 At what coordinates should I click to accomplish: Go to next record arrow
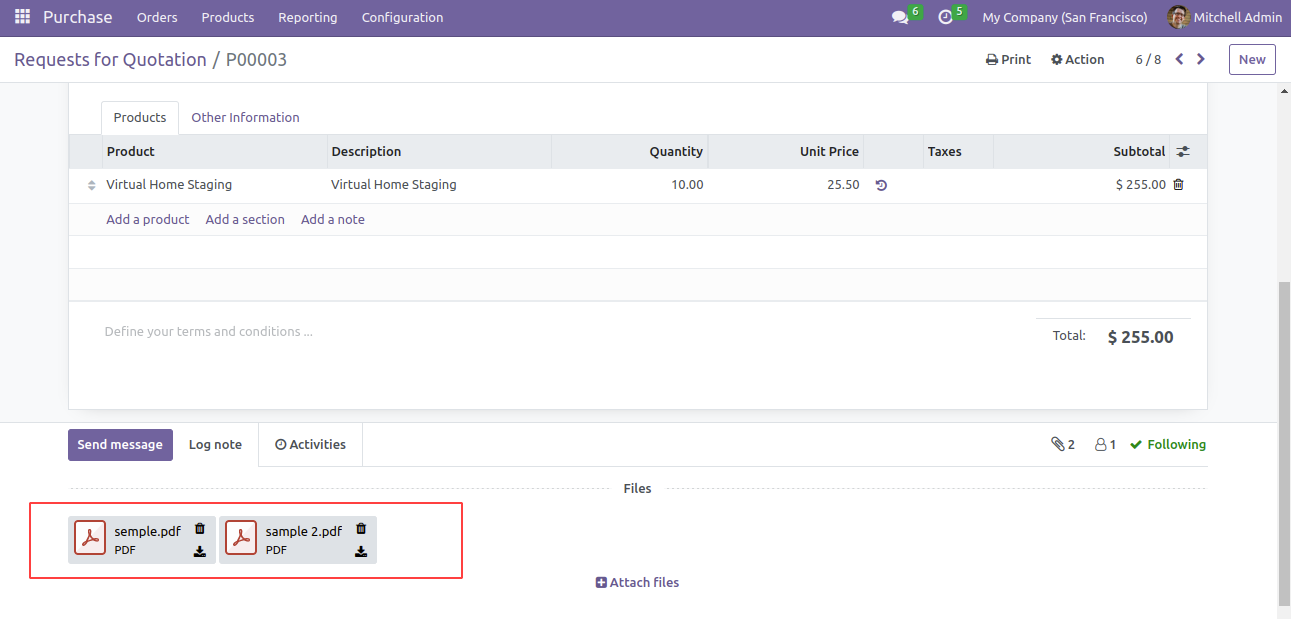(1201, 59)
